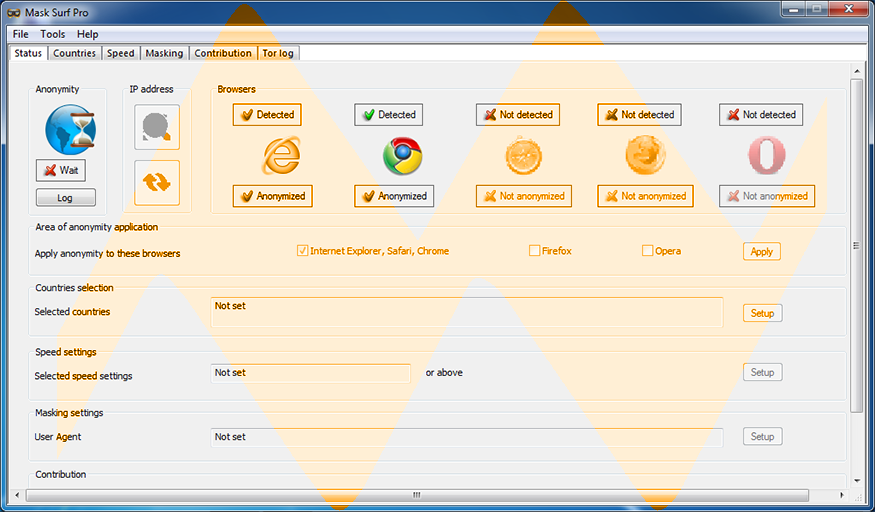Click the Selected countries field
Image resolution: width=875 pixels, height=512 pixels.
coord(467,312)
